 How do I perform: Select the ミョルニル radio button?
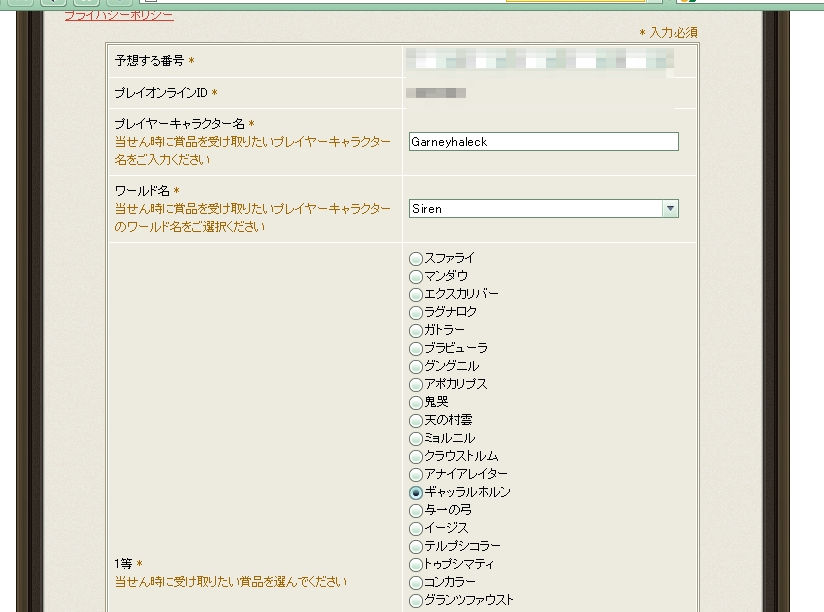tap(416, 438)
